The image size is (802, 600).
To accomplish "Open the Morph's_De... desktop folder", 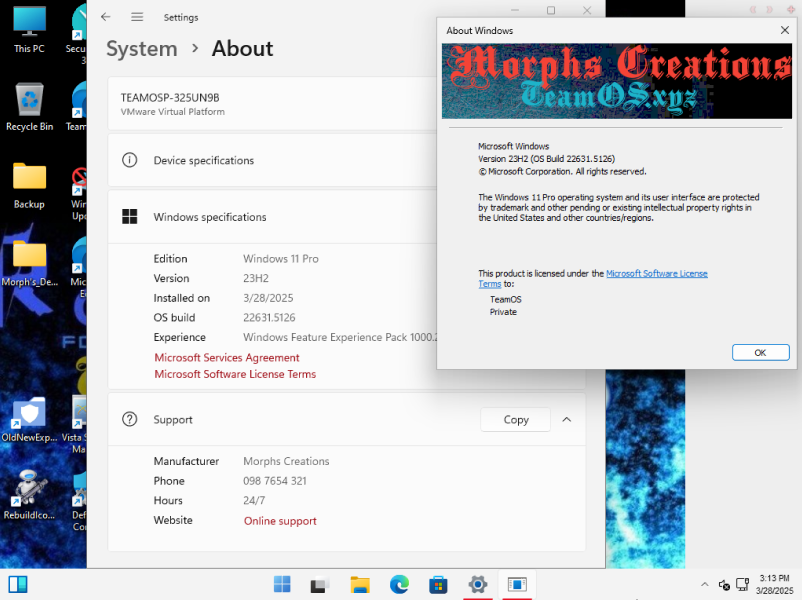I will click(x=29, y=263).
